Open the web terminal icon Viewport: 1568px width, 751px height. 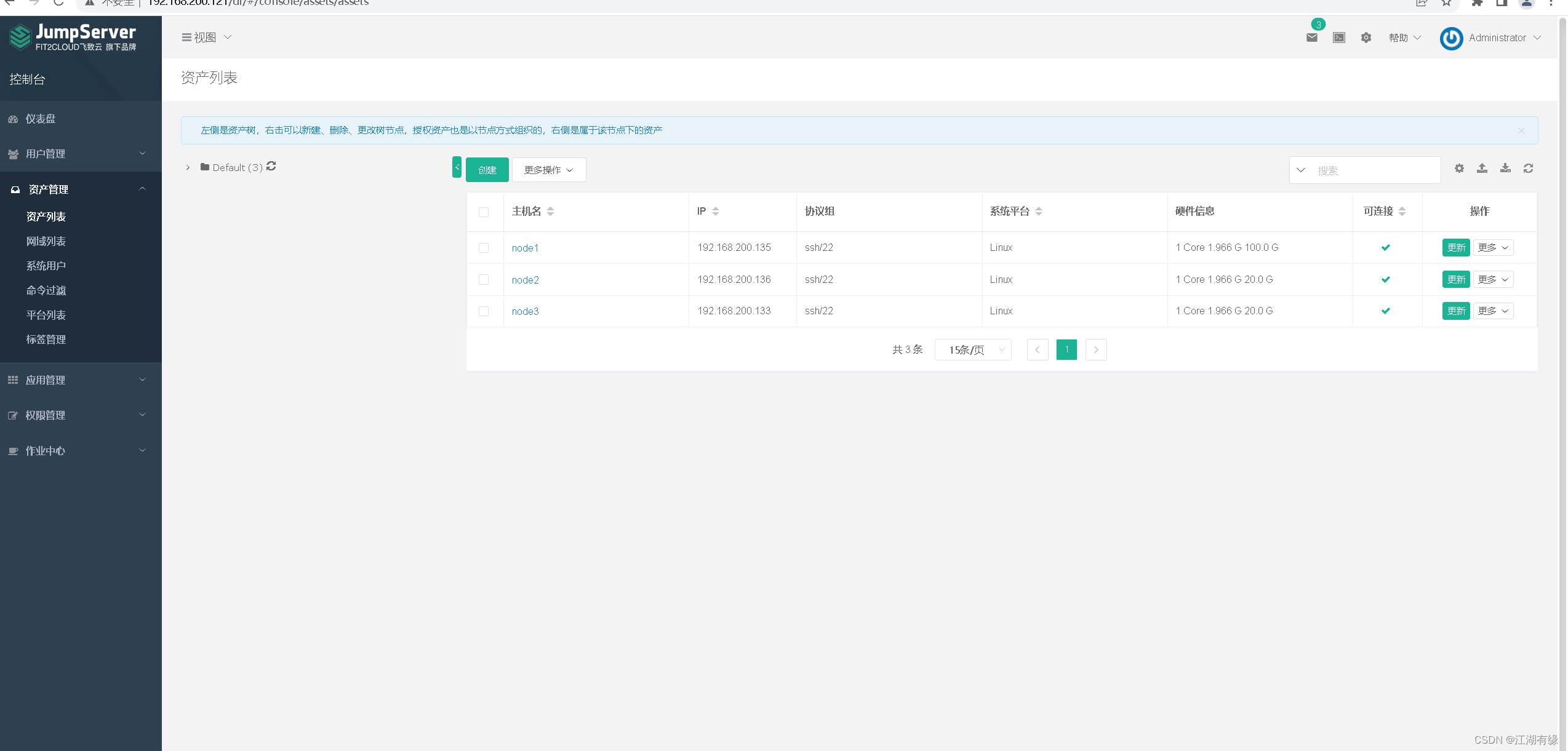[1338, 38]
